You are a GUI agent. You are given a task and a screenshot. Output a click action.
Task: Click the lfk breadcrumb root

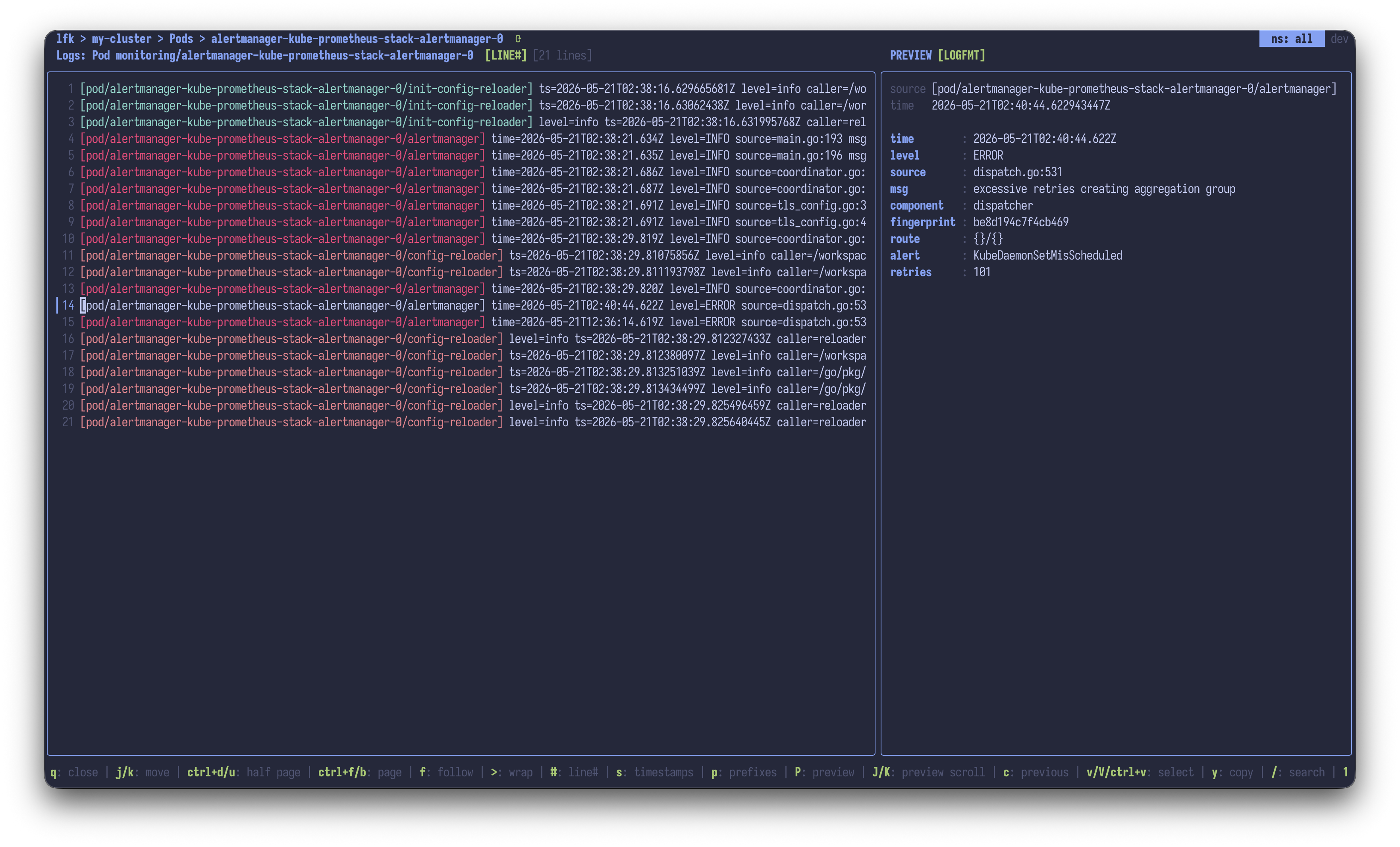pos(66,38)
